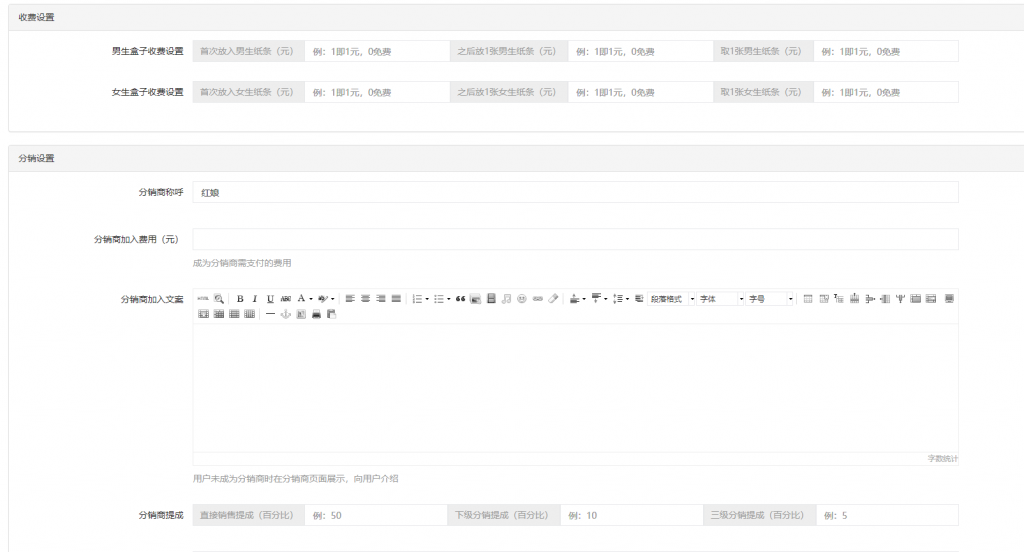Focus 下级分销提成 percentage input
This screenshot has height=552, width=1024.
632,515
